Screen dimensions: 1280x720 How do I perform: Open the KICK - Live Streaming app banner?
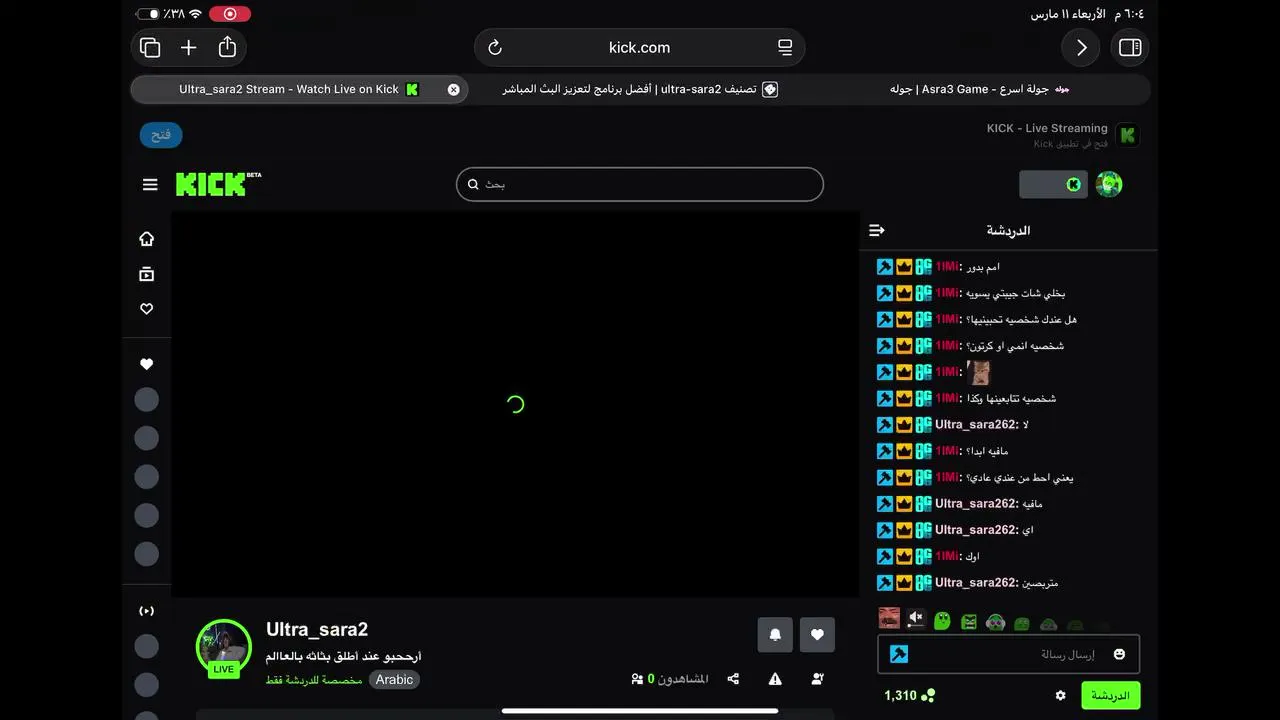point(1062,135)
